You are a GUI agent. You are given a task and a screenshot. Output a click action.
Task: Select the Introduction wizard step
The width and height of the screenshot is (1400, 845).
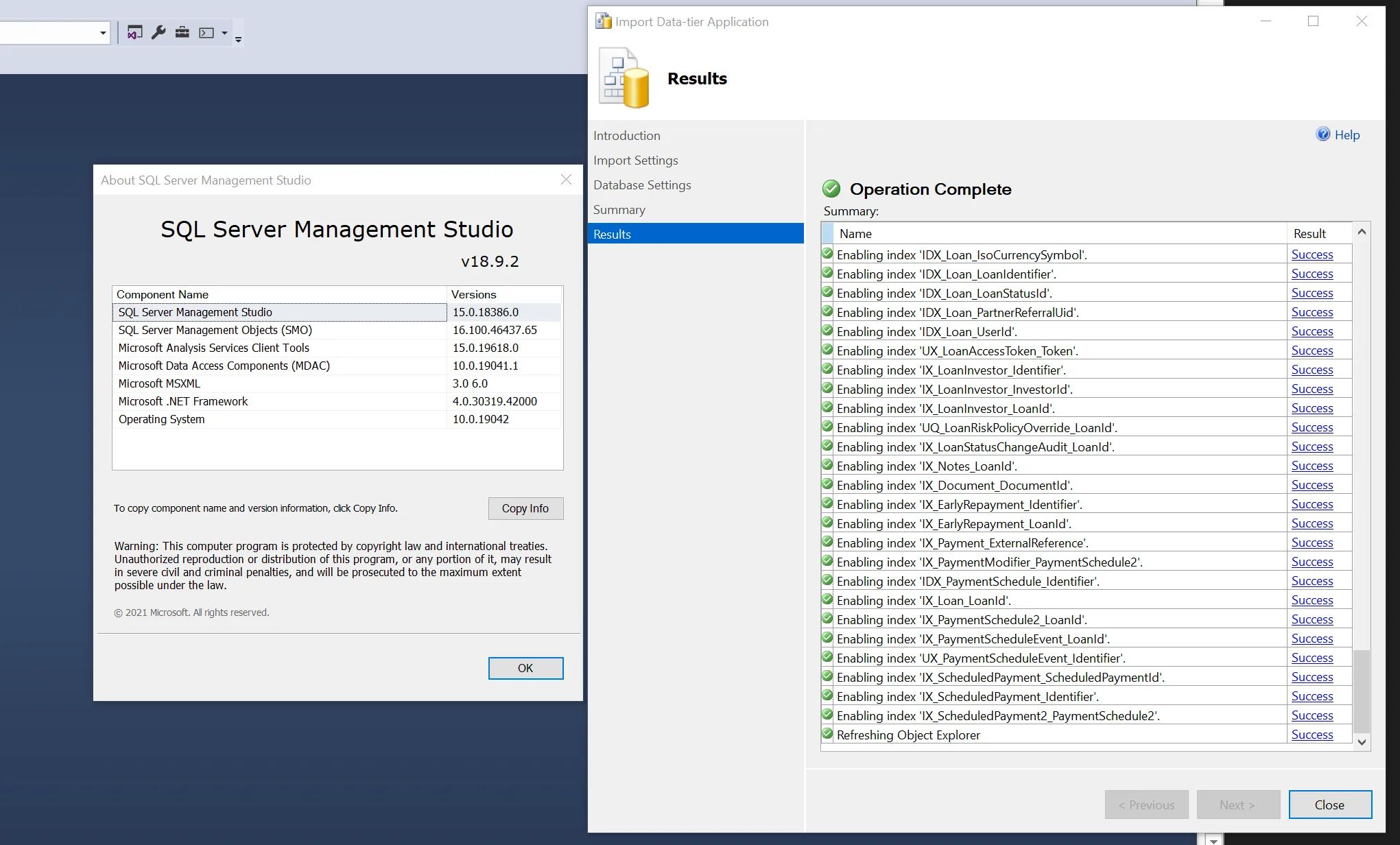(626, 136)
